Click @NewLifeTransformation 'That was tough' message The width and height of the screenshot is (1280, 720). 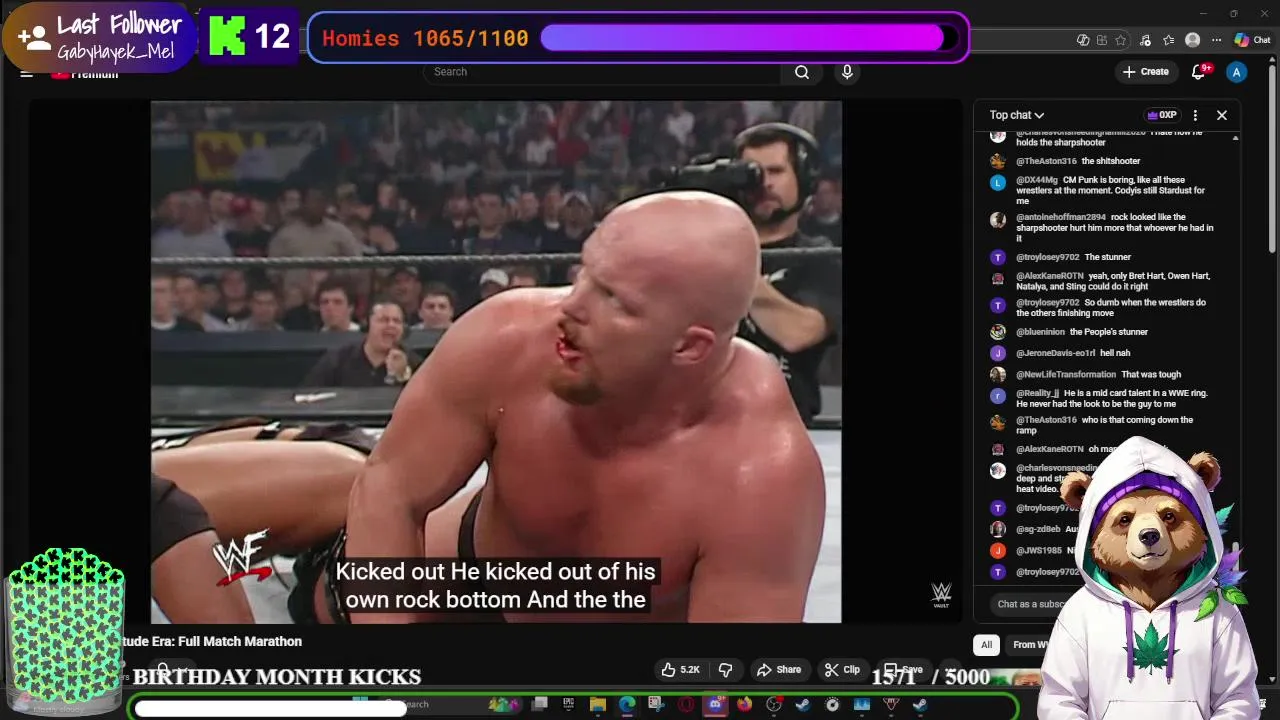tap(1098, 374)
